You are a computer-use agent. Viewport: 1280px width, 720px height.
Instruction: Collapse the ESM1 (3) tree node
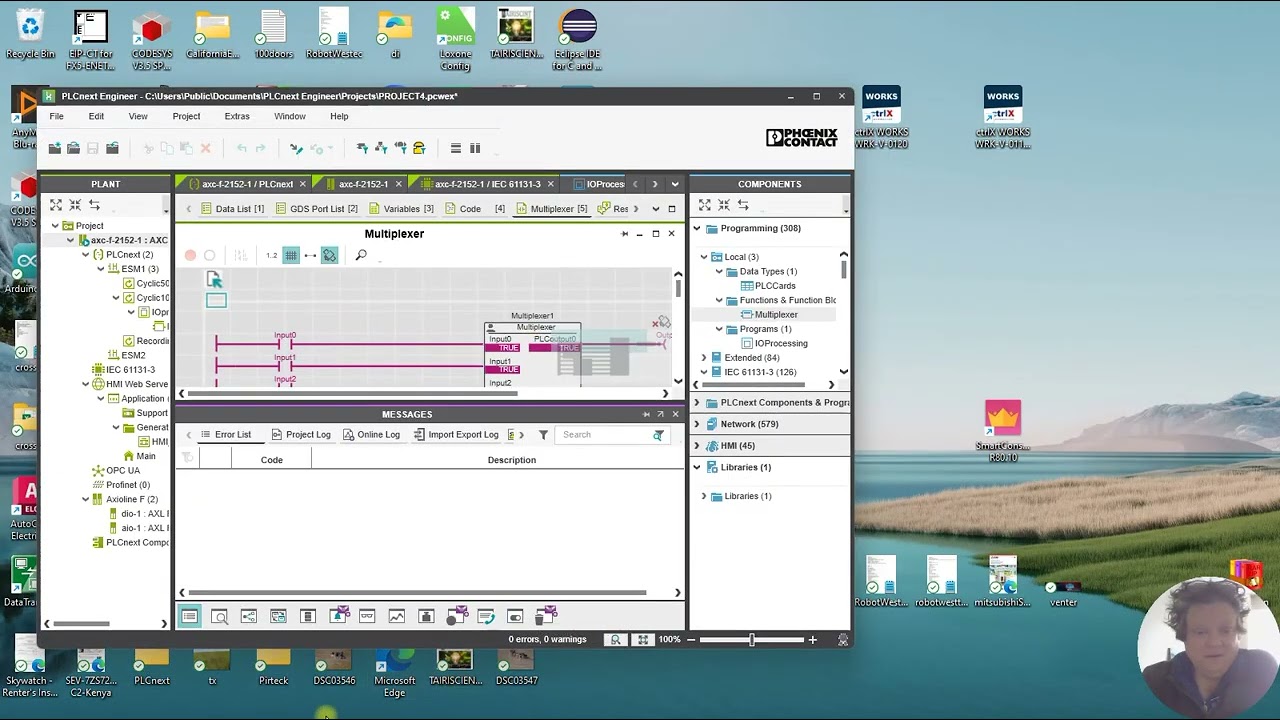point(100,269)
